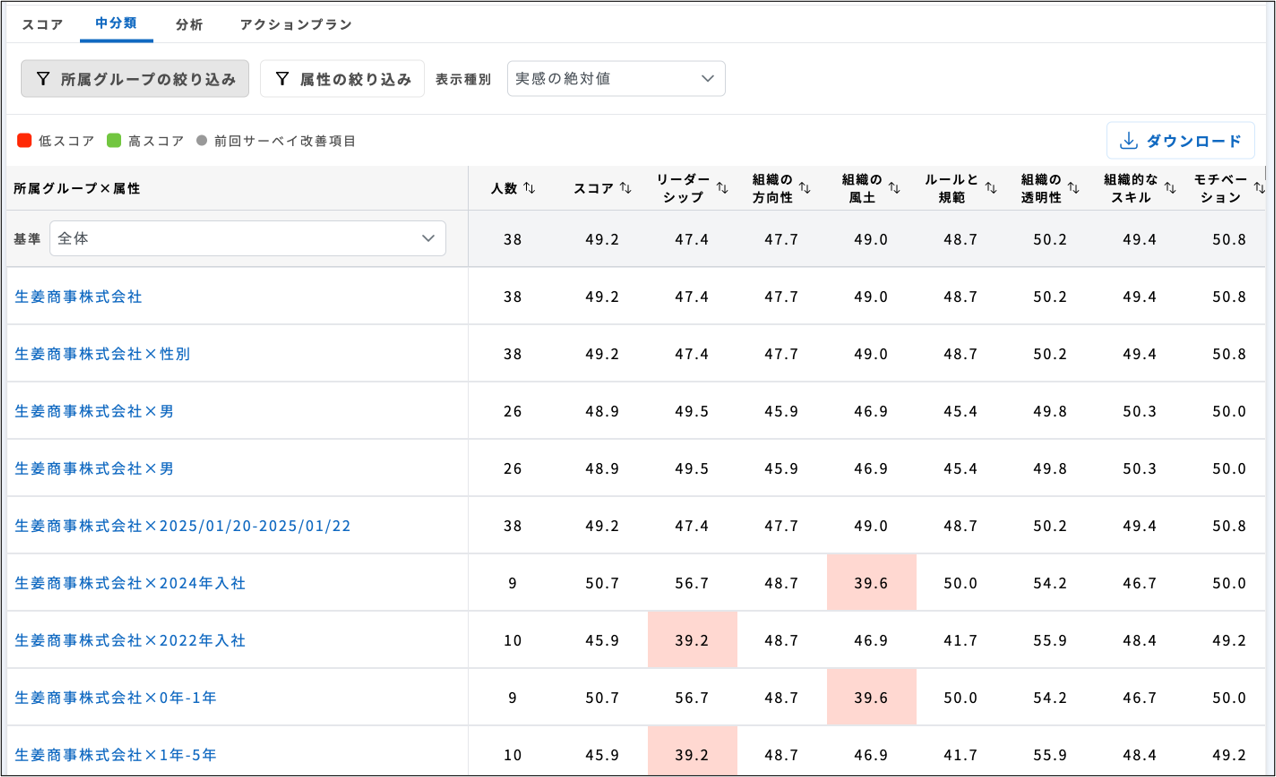Open the 表示種別 dropdown
This screenshot has width=1276, height=777.
616,79
